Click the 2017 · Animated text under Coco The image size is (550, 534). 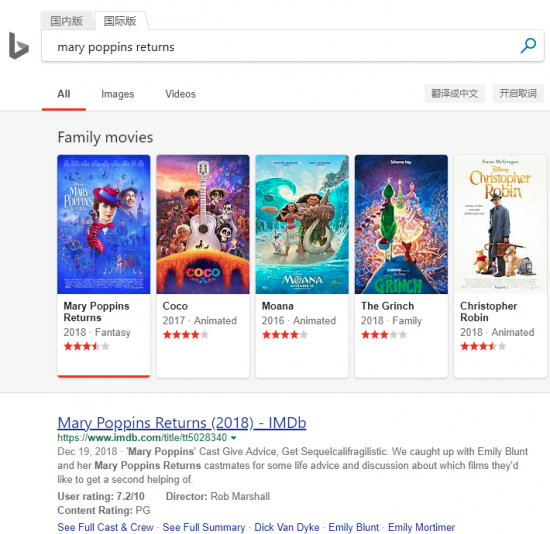coord(200,320)
